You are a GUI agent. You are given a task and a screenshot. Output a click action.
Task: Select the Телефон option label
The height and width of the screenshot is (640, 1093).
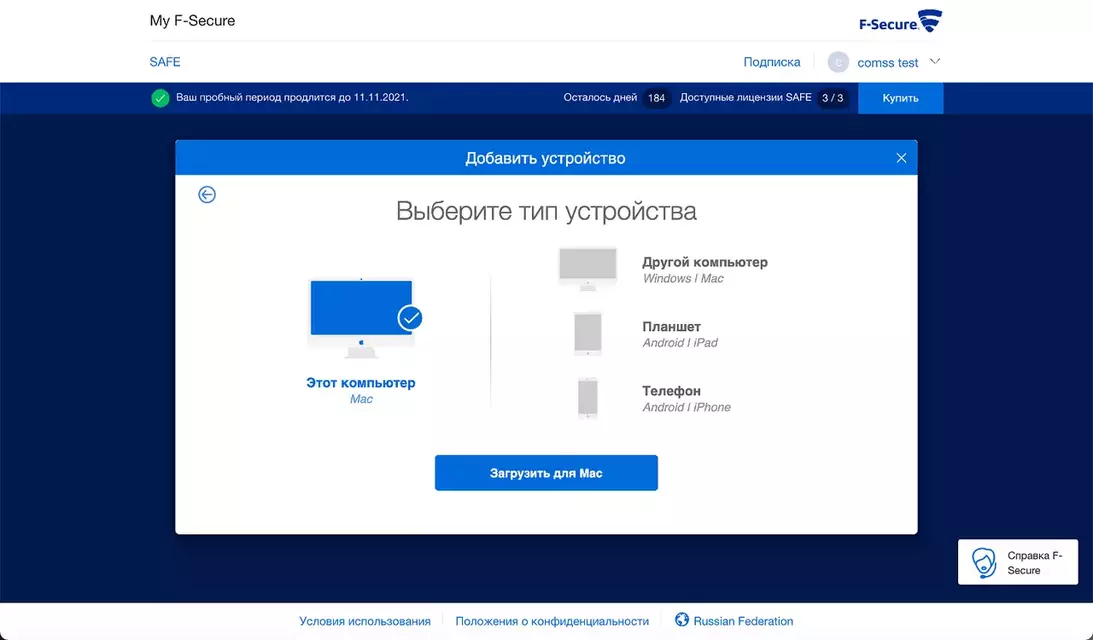pos(671,391)
